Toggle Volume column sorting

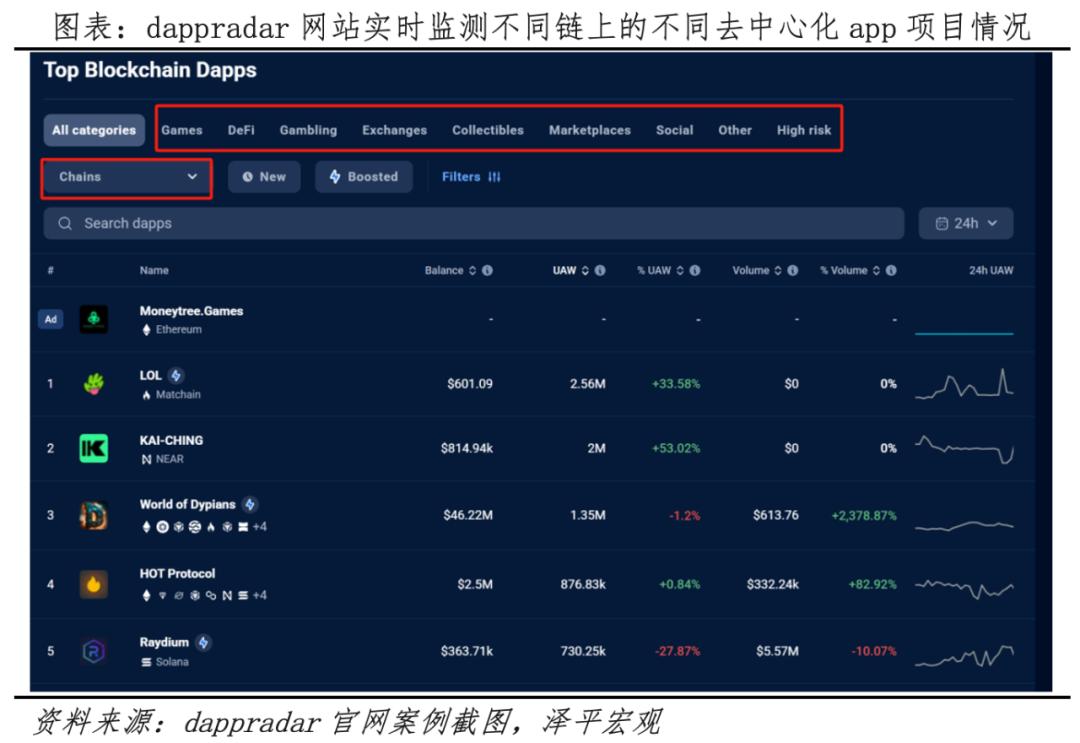coord(778,270)
